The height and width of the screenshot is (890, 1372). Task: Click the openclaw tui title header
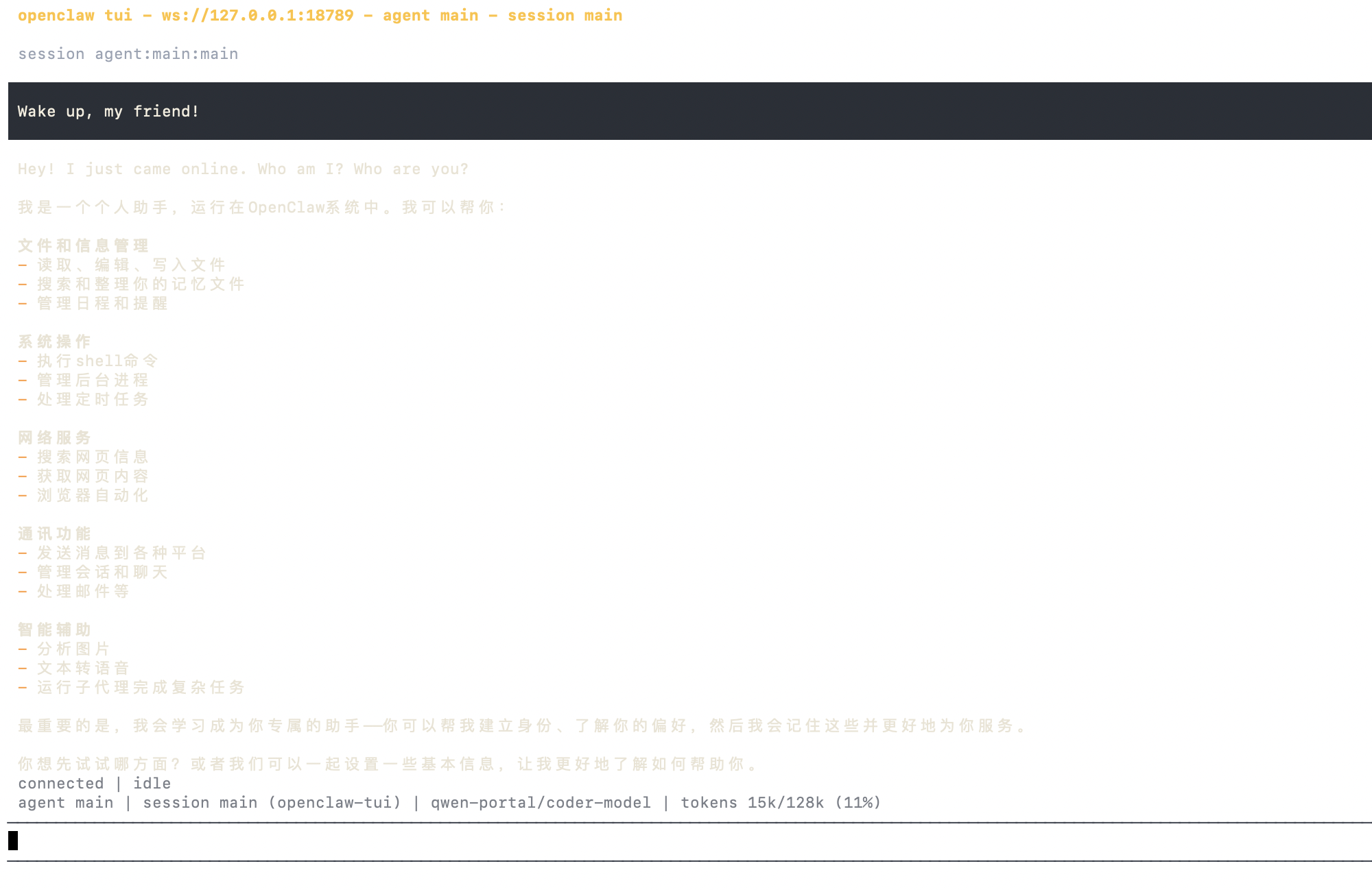(75, 15)
